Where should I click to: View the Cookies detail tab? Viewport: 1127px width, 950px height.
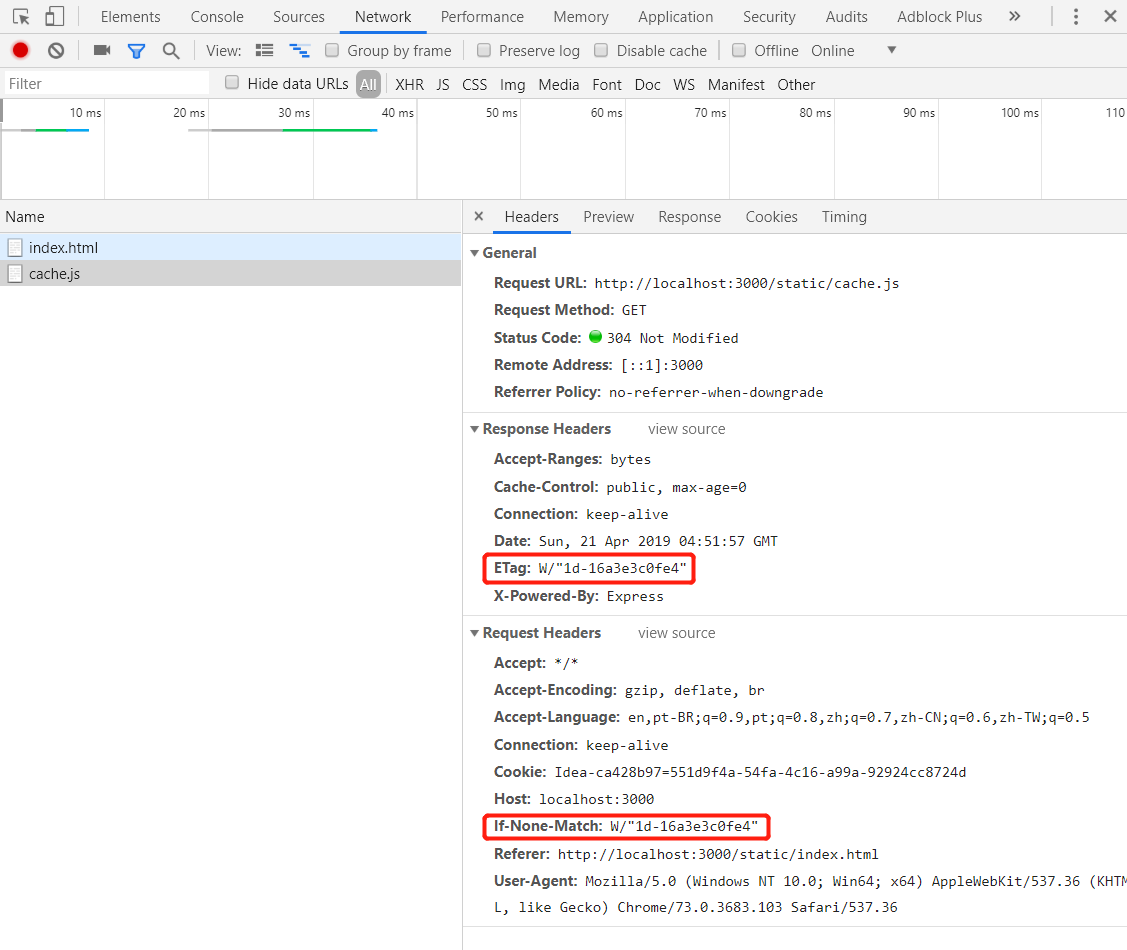coord(771,217)
